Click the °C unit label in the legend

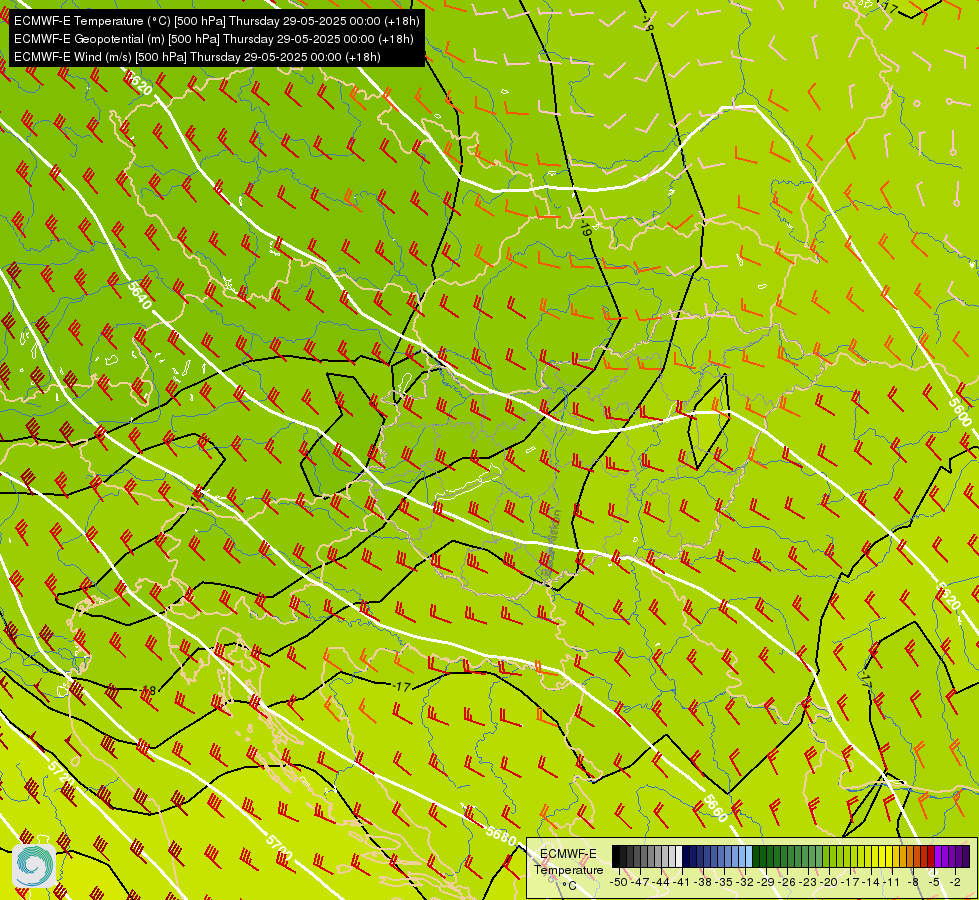point(569,886)
